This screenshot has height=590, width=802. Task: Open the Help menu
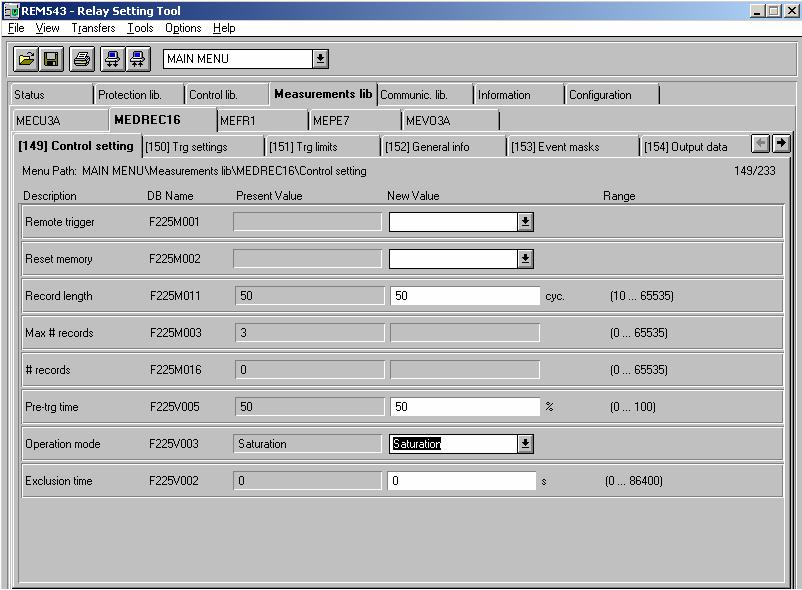point(224,28)
